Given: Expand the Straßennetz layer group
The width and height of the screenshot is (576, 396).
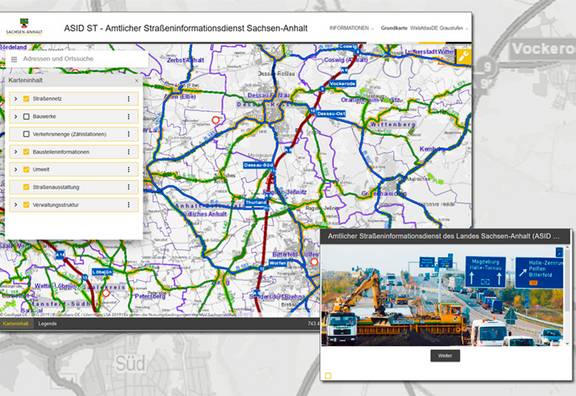Looking at the screenshot, I should (x=15, y=99).
